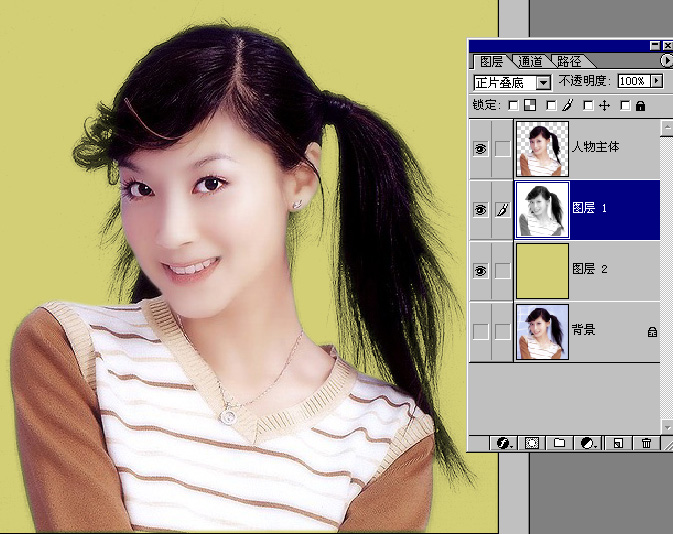
Task: Add a layer mask
Action: coord(532,443)
